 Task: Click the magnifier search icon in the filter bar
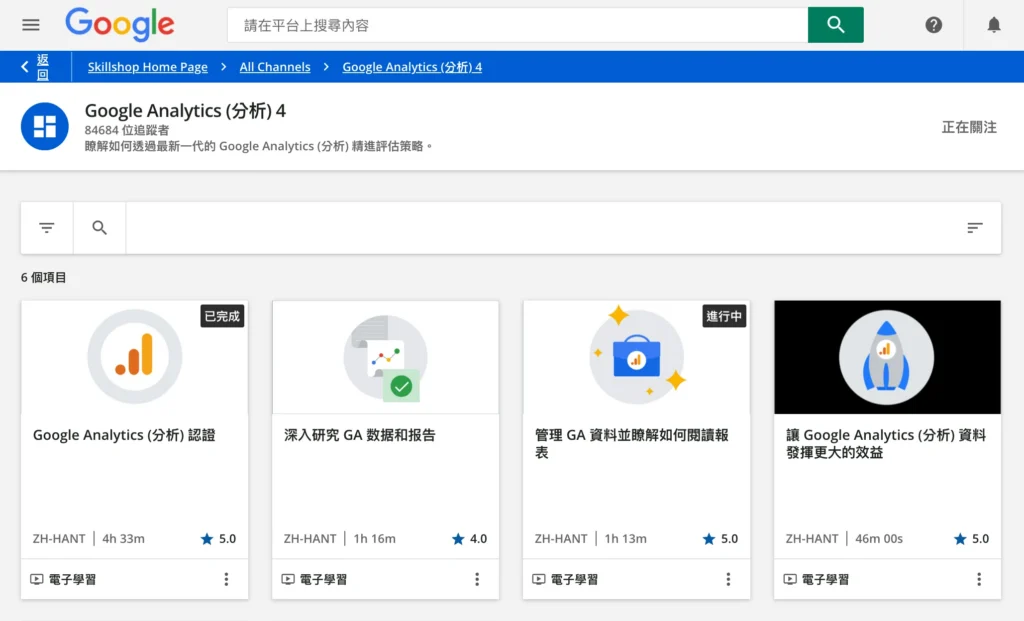[99, 227]
